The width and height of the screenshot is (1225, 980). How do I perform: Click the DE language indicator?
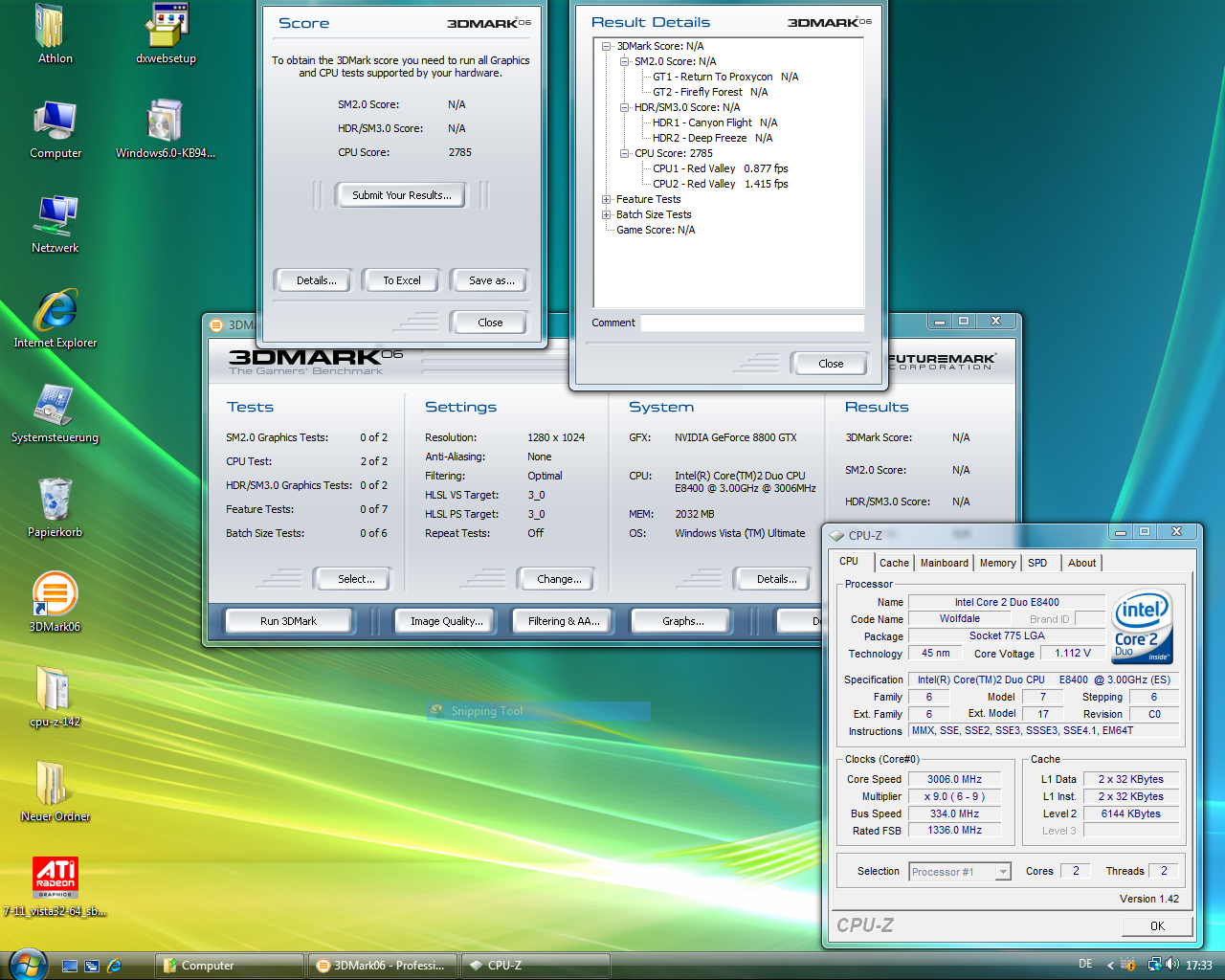(x=1085, y=965)
